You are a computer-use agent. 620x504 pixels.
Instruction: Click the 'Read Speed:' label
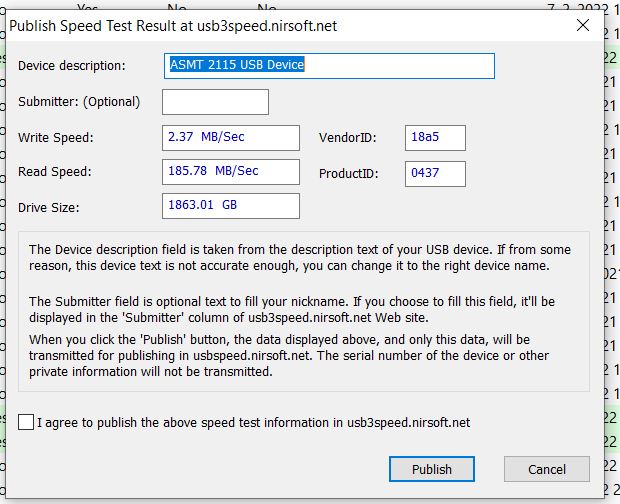(x=55, y=172)
